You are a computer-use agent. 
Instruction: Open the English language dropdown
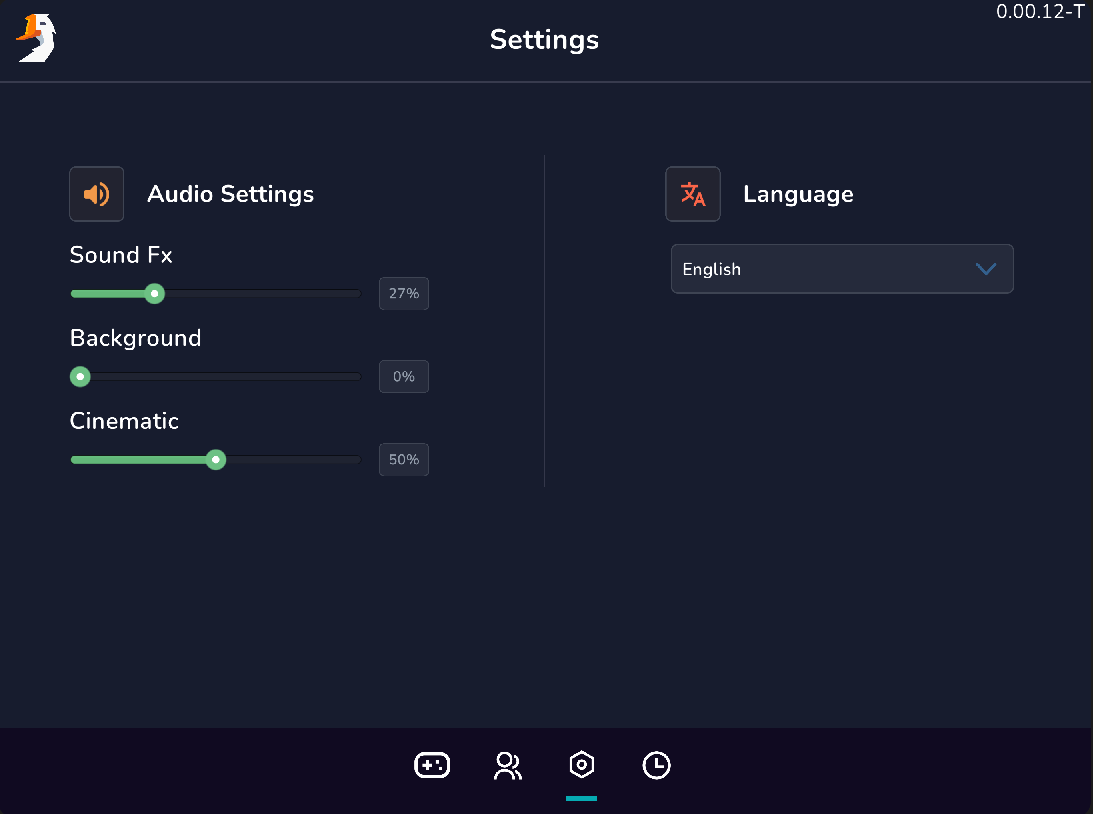point(842,269)
